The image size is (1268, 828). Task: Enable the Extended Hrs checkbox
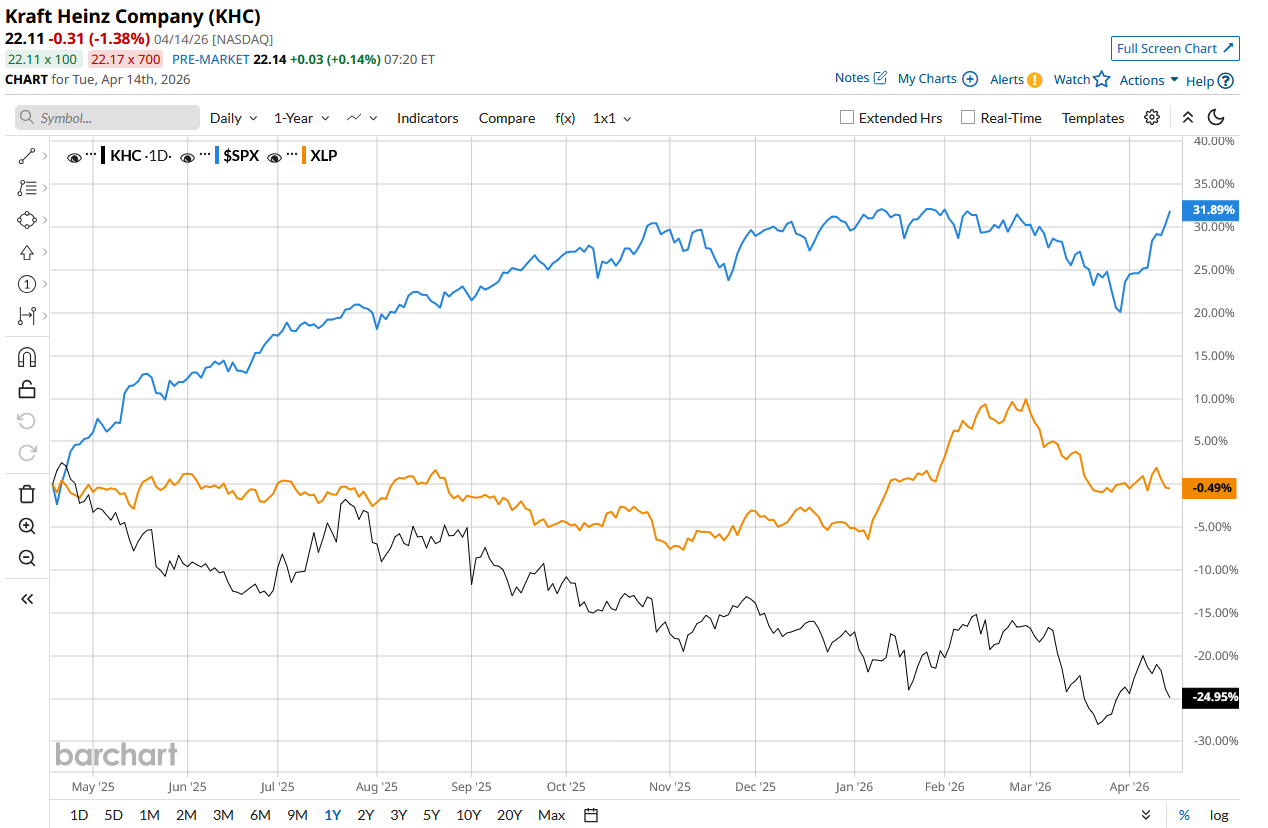pos(847,117)
